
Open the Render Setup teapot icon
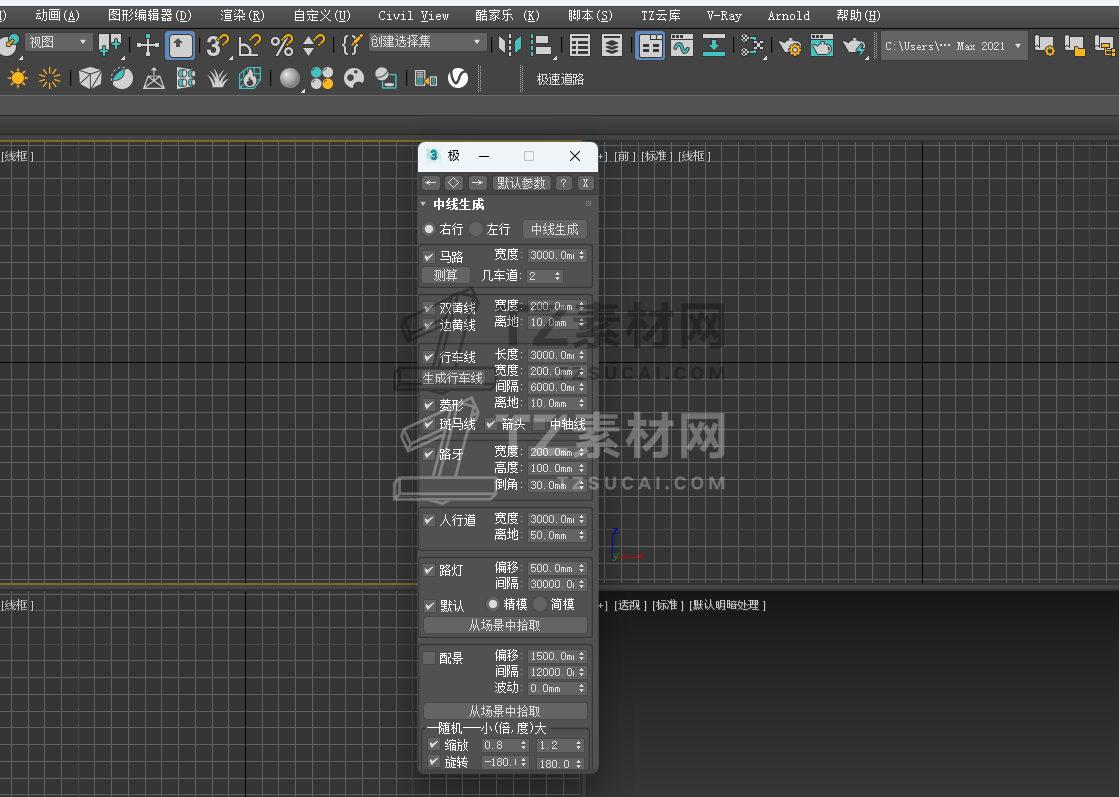[x=790, y=46]
